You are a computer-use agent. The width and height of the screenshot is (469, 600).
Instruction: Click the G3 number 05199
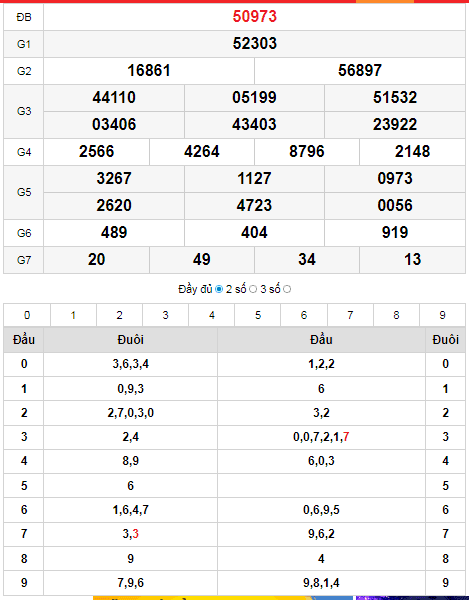click(x=254, y=98)
